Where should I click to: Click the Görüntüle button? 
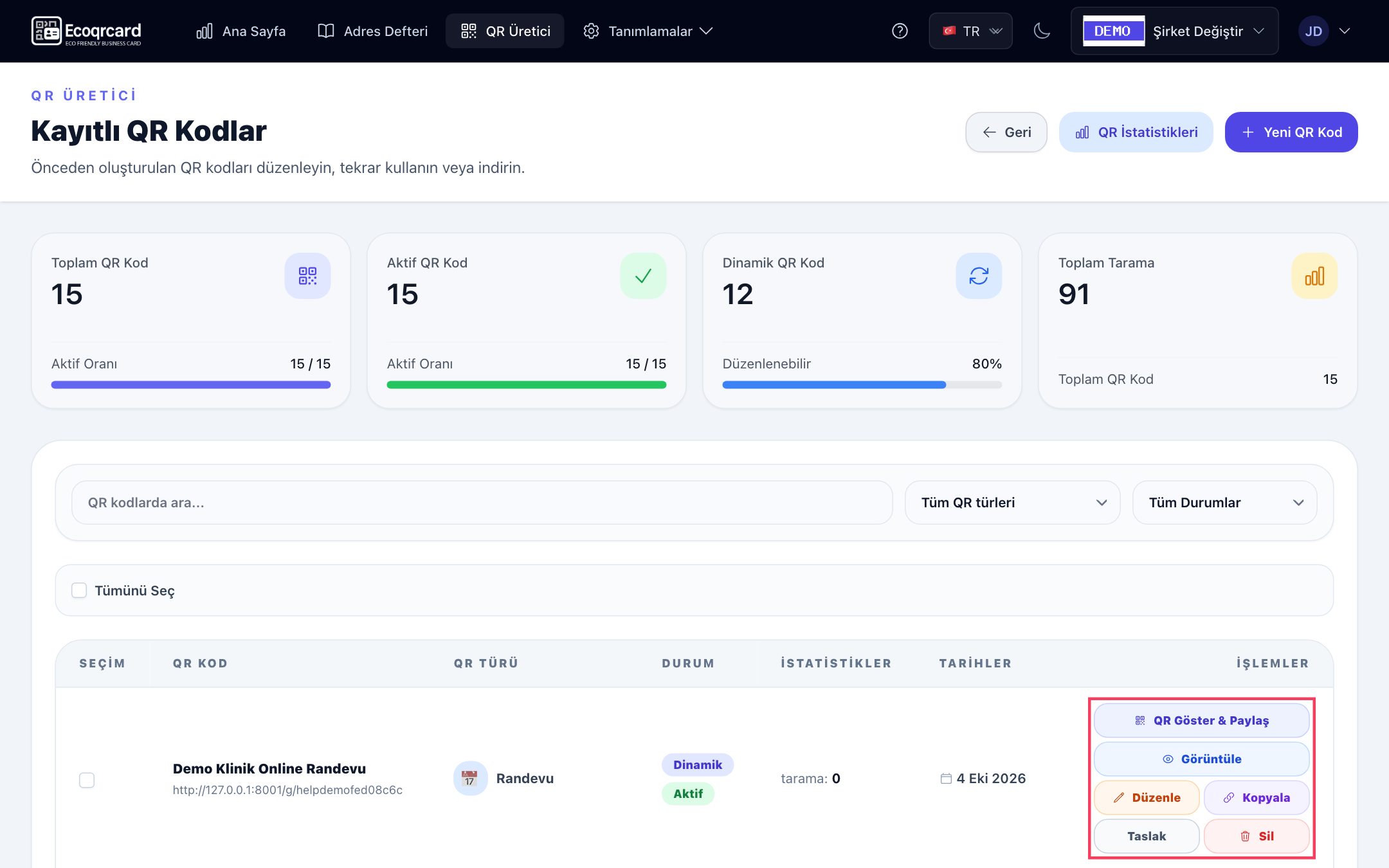1202,759
